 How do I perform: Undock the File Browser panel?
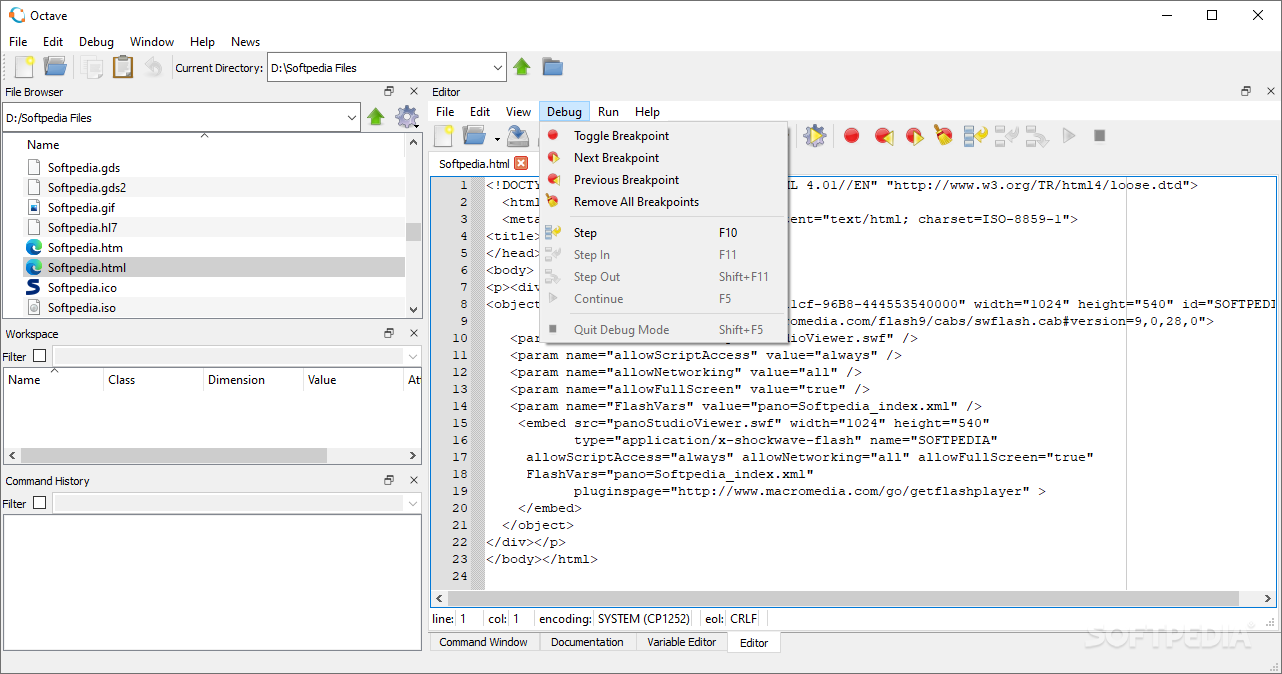389,92
